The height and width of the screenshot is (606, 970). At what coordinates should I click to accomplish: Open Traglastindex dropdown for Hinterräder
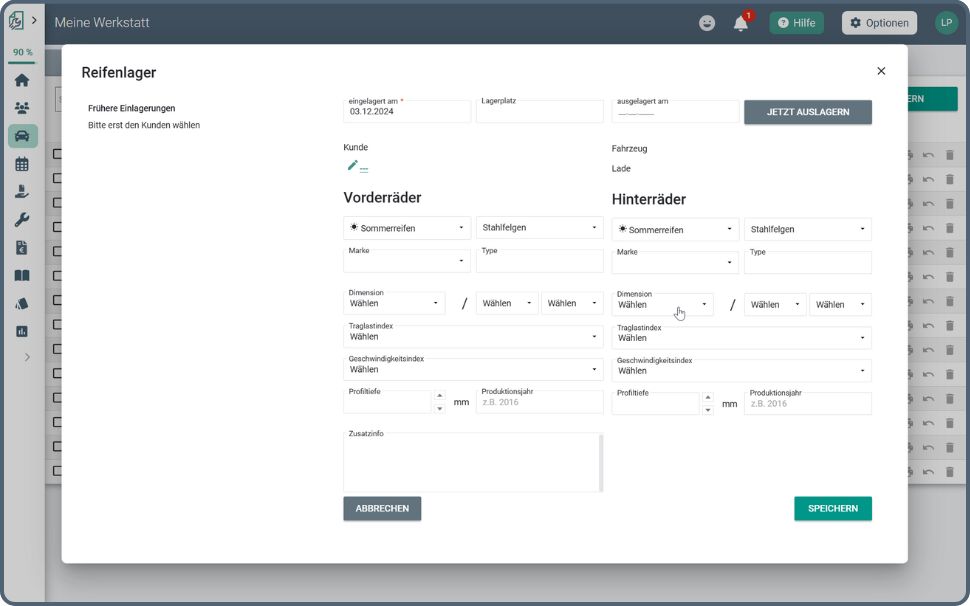tap(741, 338)
